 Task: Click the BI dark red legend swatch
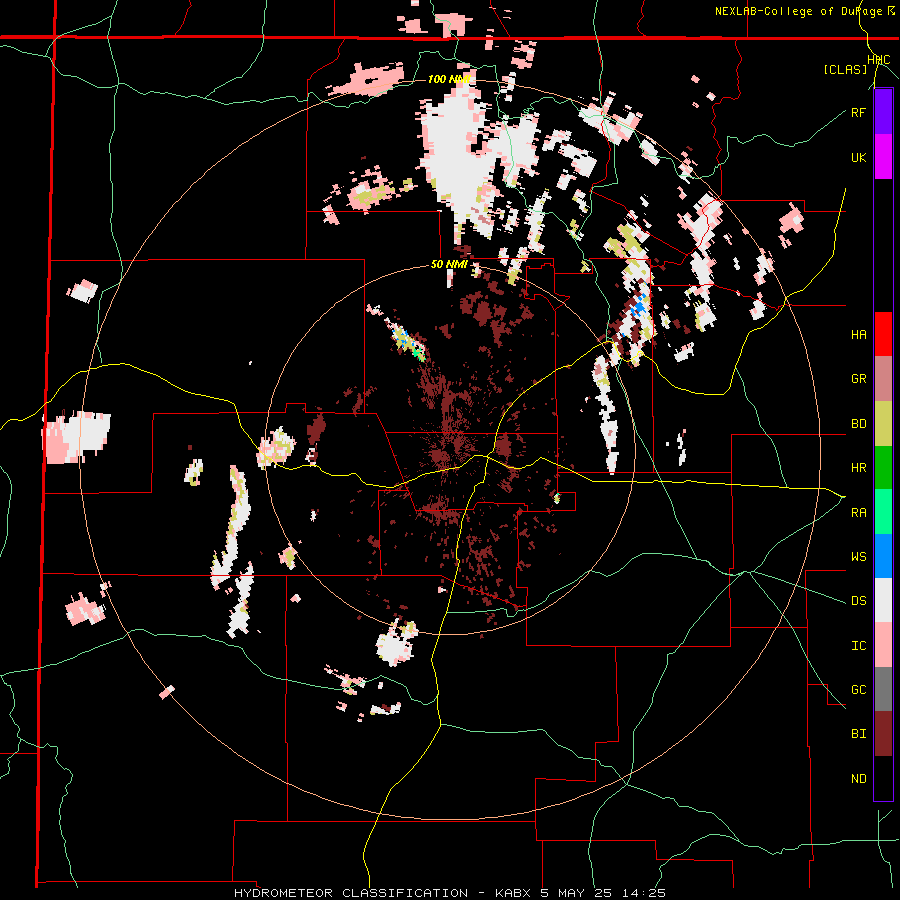(883, 734)
